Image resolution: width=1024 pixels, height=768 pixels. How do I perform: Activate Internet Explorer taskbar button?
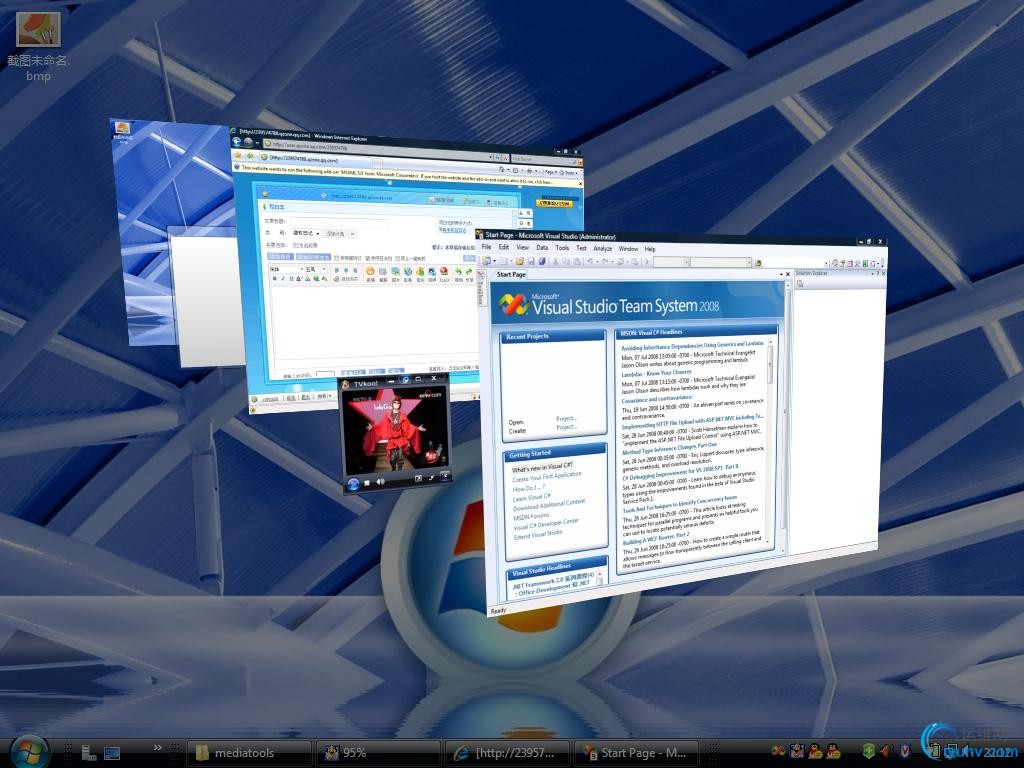pyautogui.click(x=506, y=752)
